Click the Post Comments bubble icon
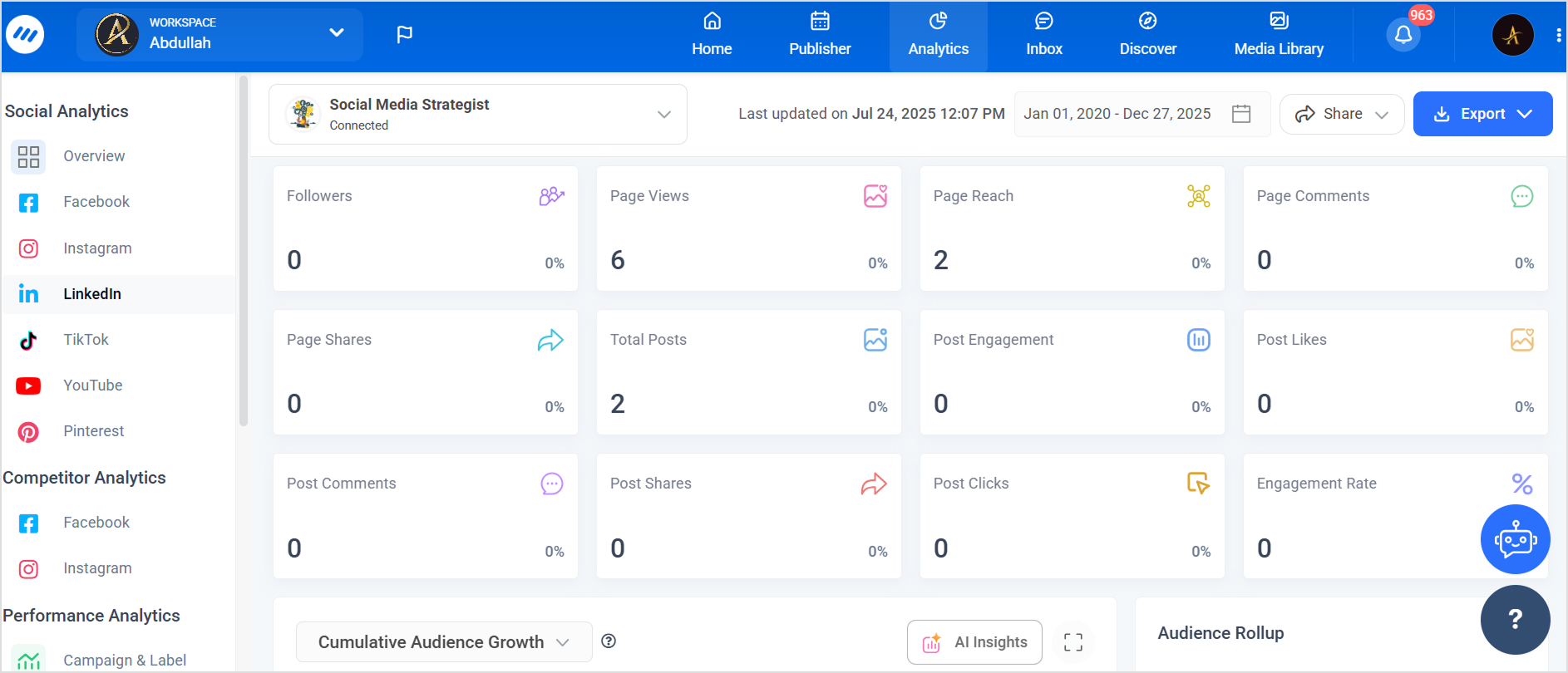Screen dimensions: 1568x673 point(552,484)
